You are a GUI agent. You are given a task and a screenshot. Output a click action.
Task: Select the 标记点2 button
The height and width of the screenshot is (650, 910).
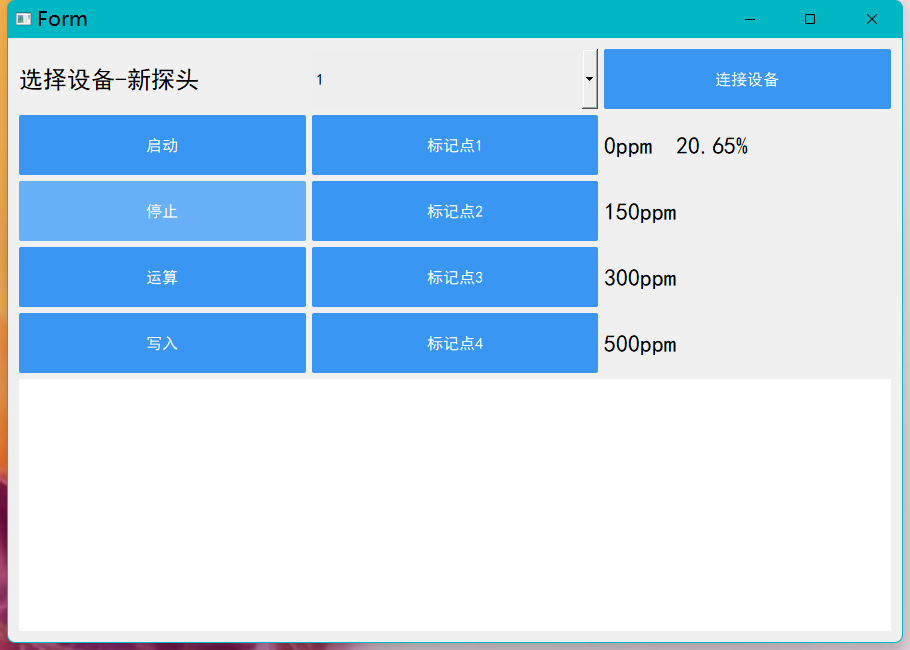(x=454, y=211)
